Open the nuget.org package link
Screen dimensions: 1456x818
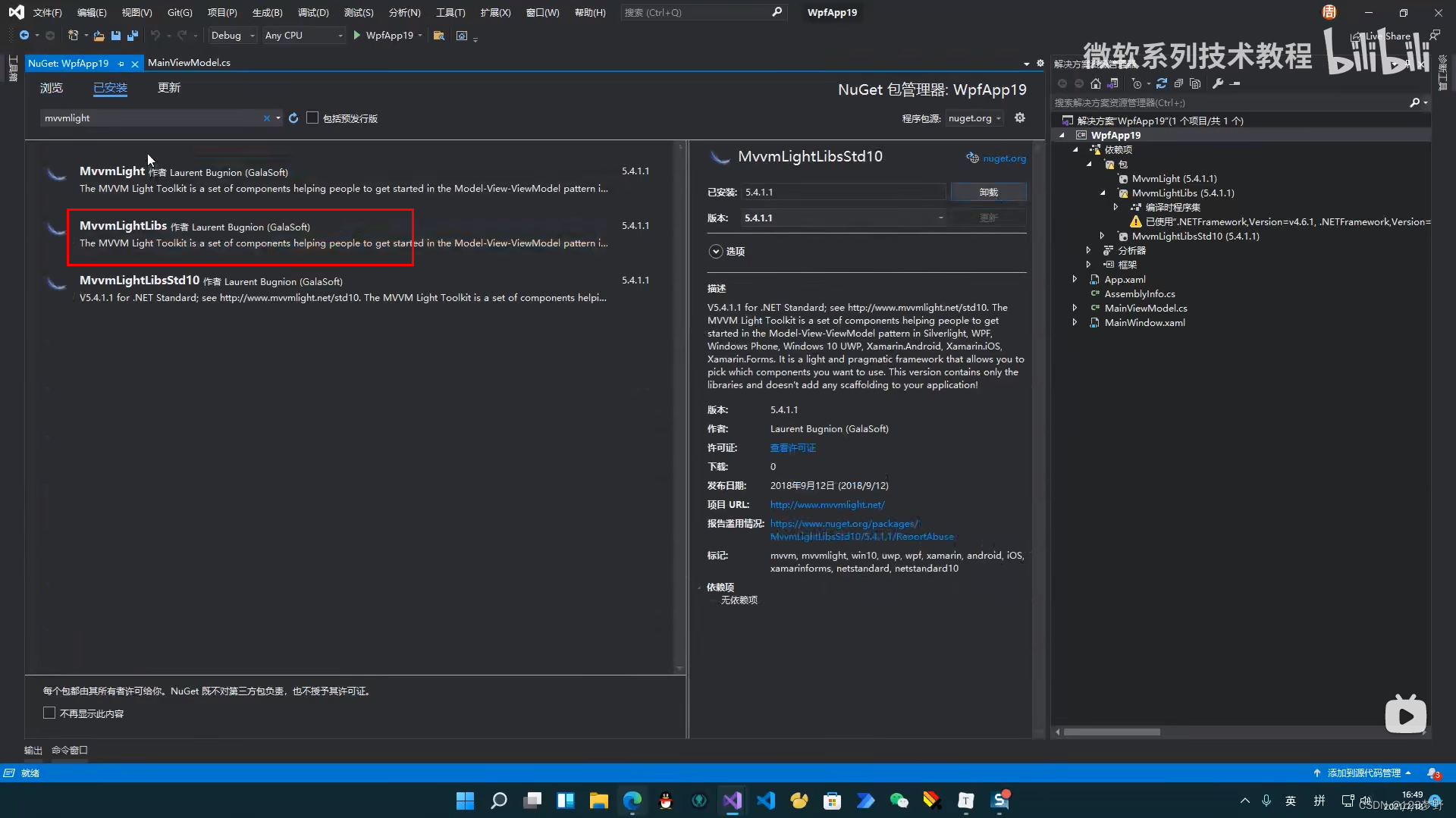[x=1004, y=158]
